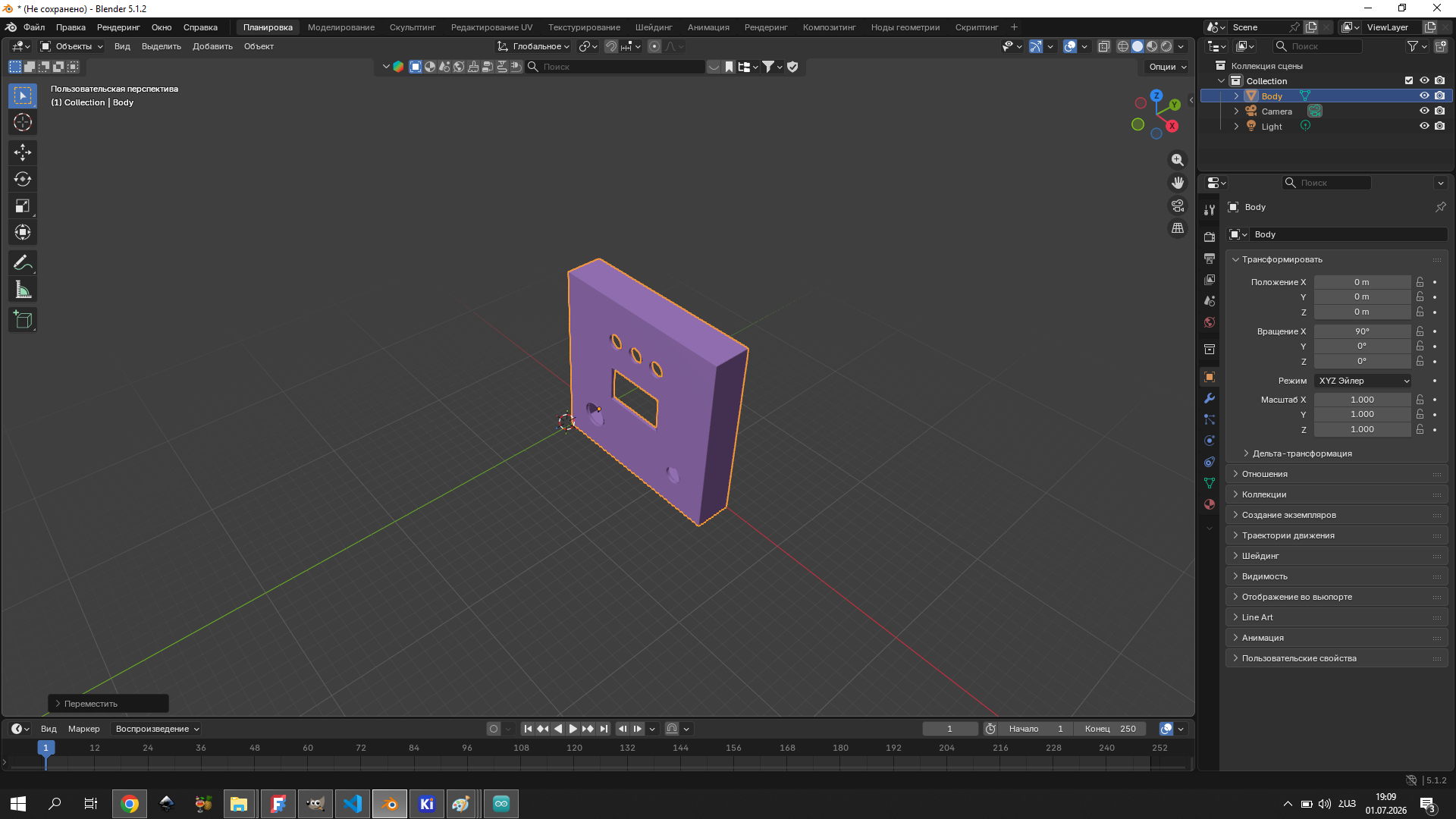This screenshot has height=819, width=1456.
Task: Jump to the last frame
Action: click(604, 729)
